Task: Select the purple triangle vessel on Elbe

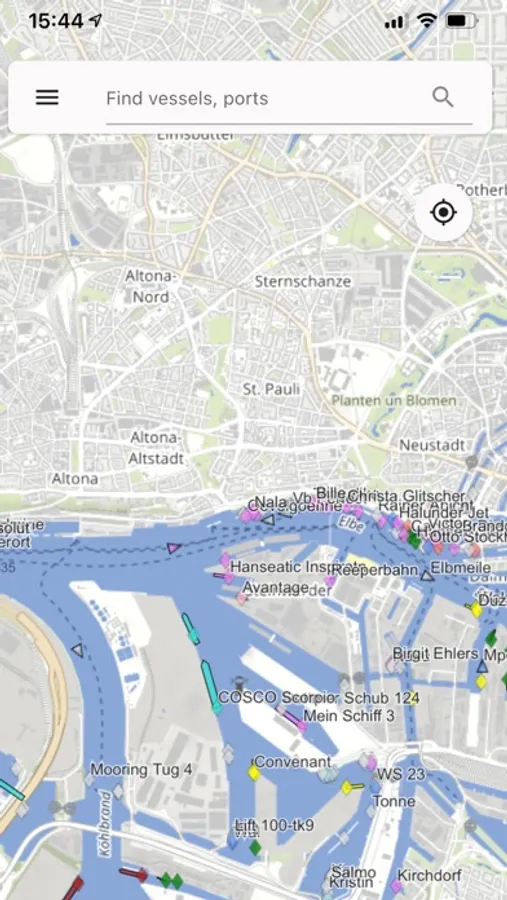Action: pos(174,548)
